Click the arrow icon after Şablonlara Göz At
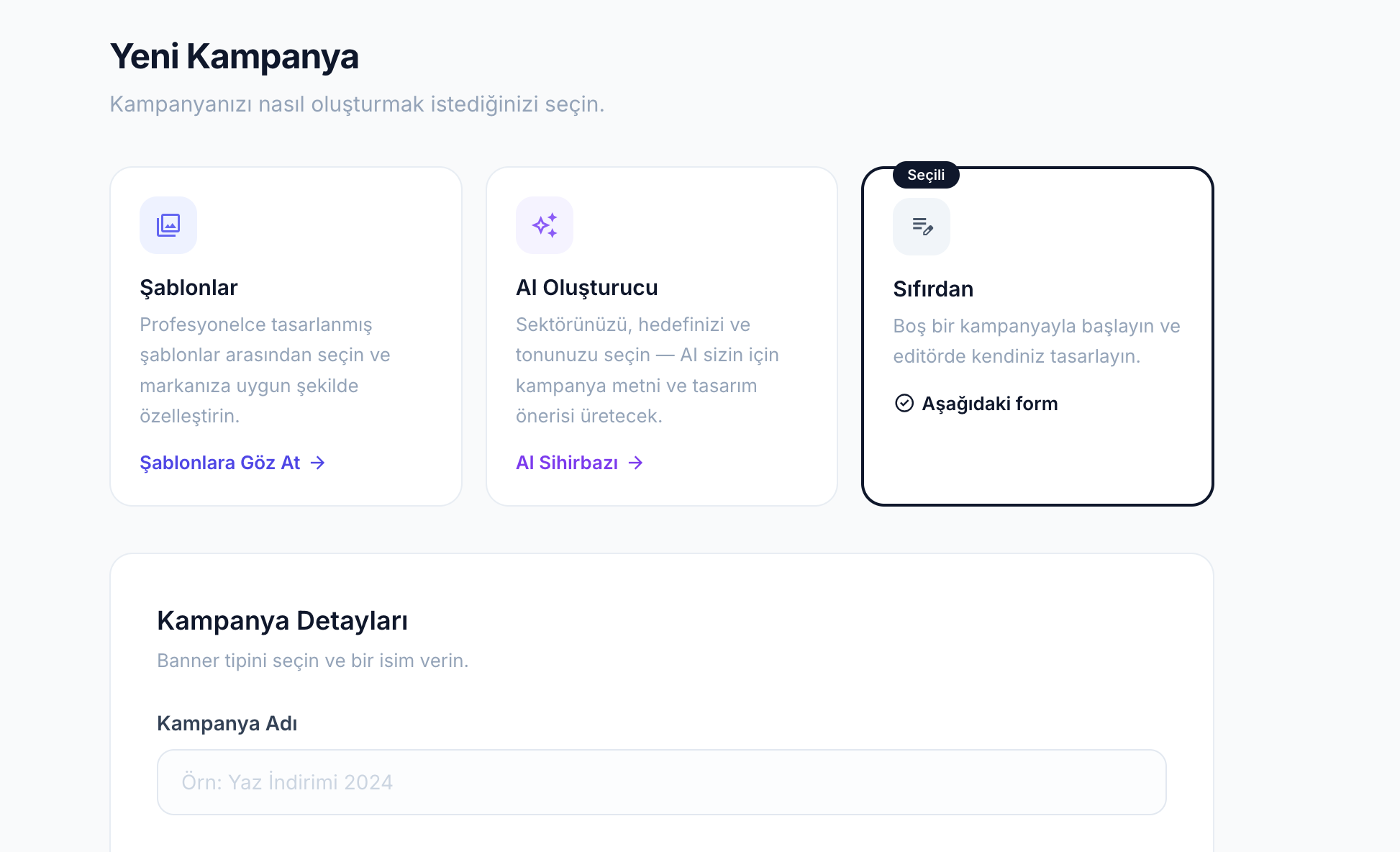 coord(317,463)
